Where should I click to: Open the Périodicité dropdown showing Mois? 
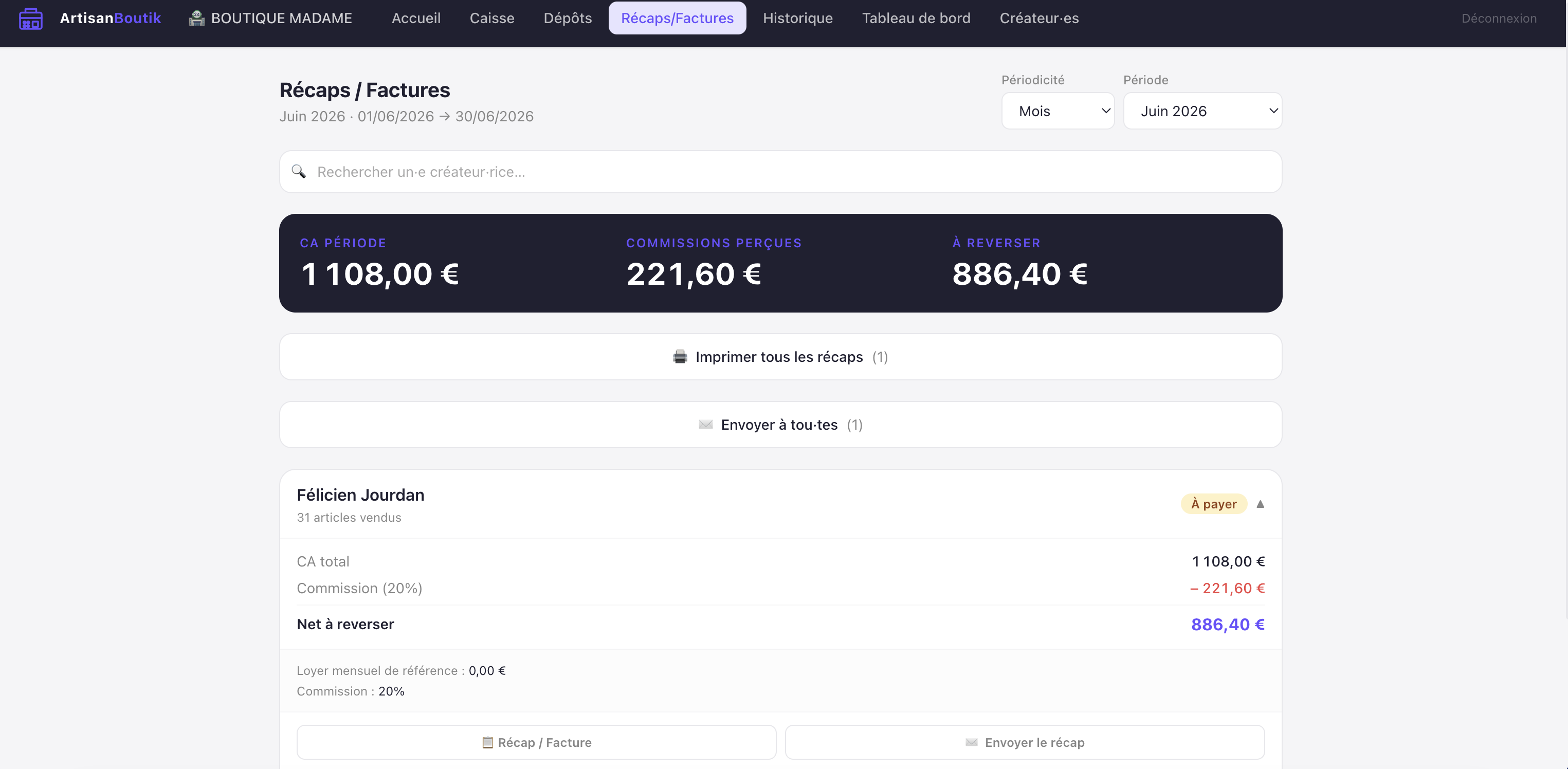1058,111
